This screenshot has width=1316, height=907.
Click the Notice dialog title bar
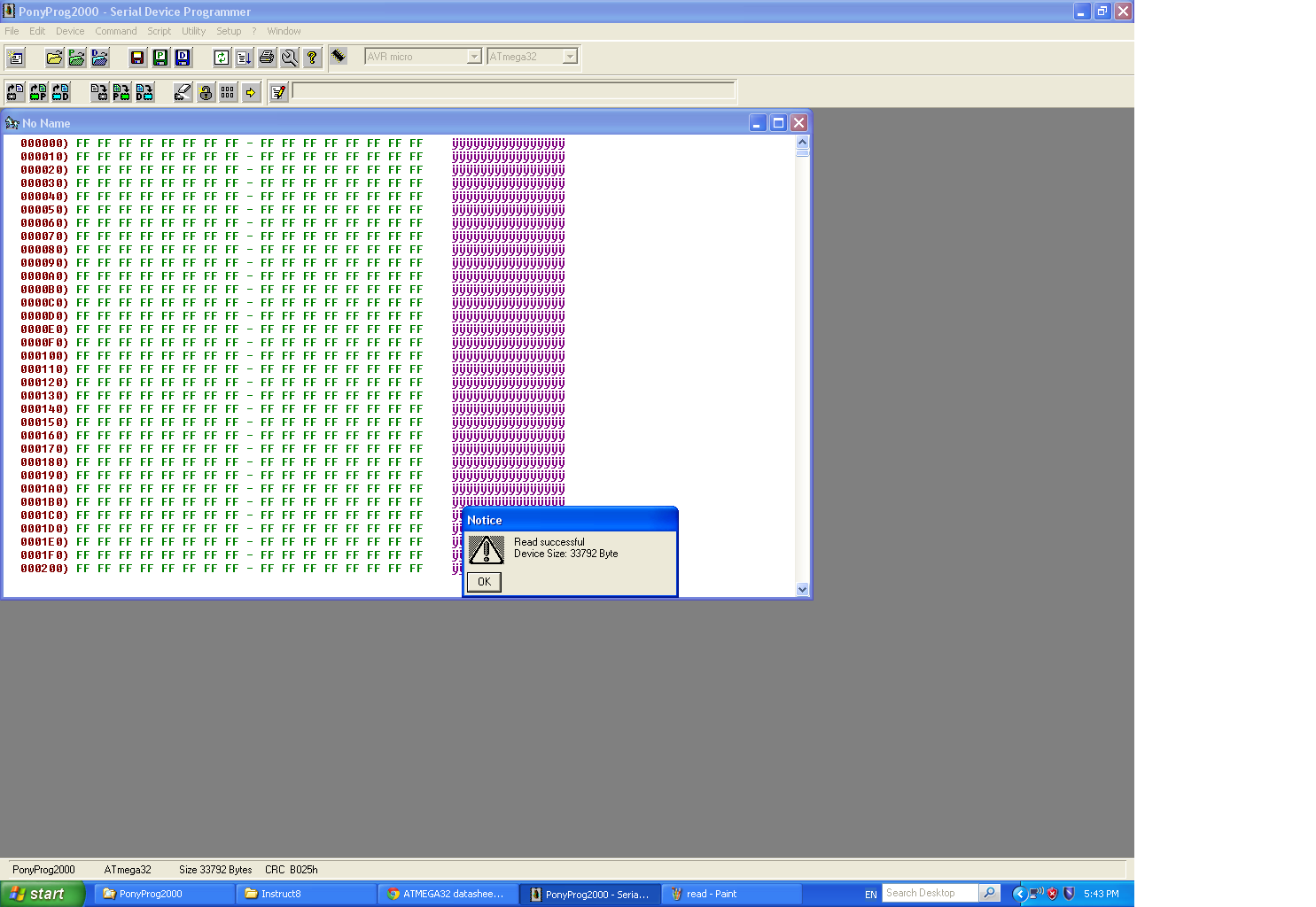click(x=570, y=520)
